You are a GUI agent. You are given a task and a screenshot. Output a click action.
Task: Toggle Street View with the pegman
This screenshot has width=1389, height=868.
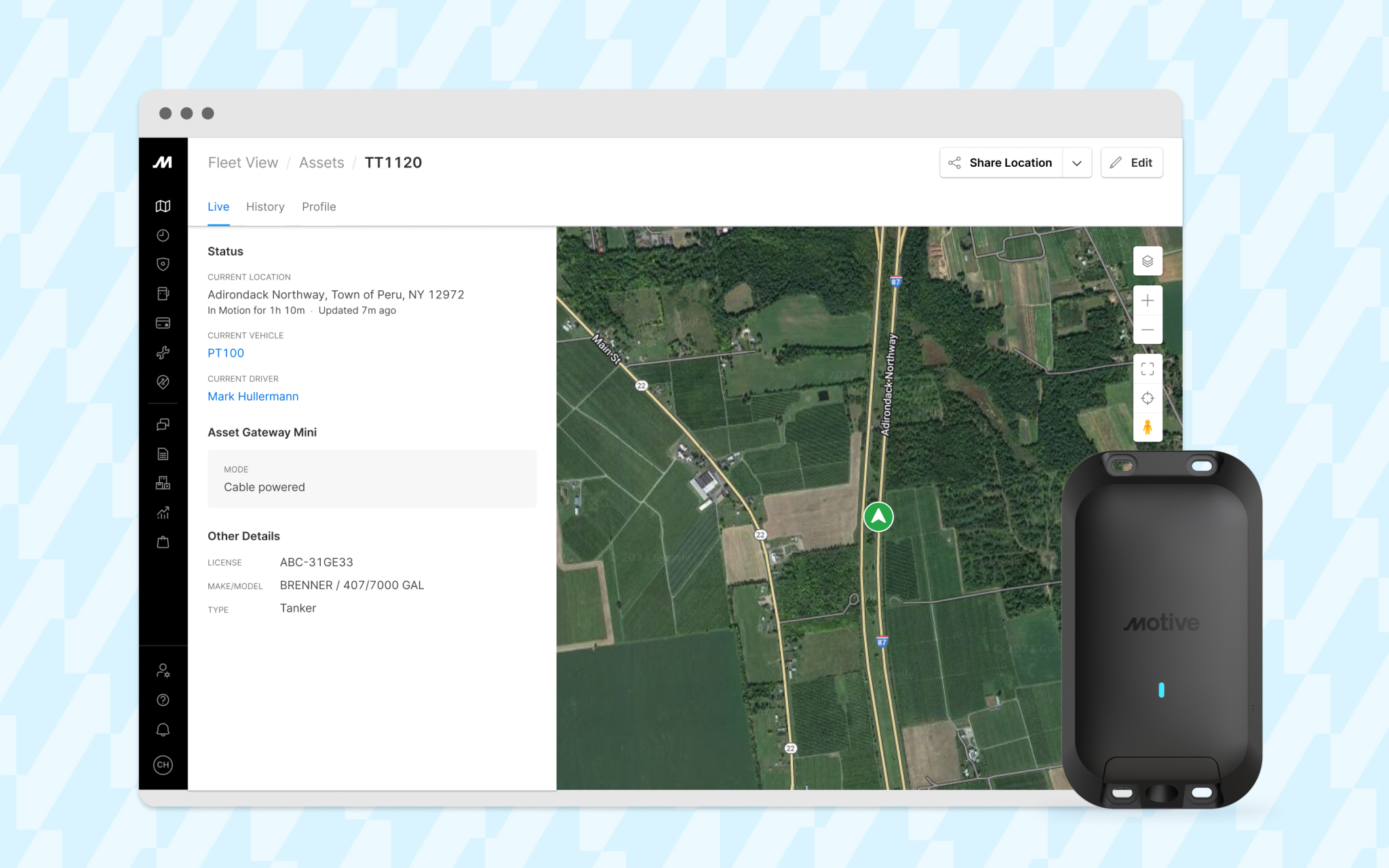[x=1148, y=428]
